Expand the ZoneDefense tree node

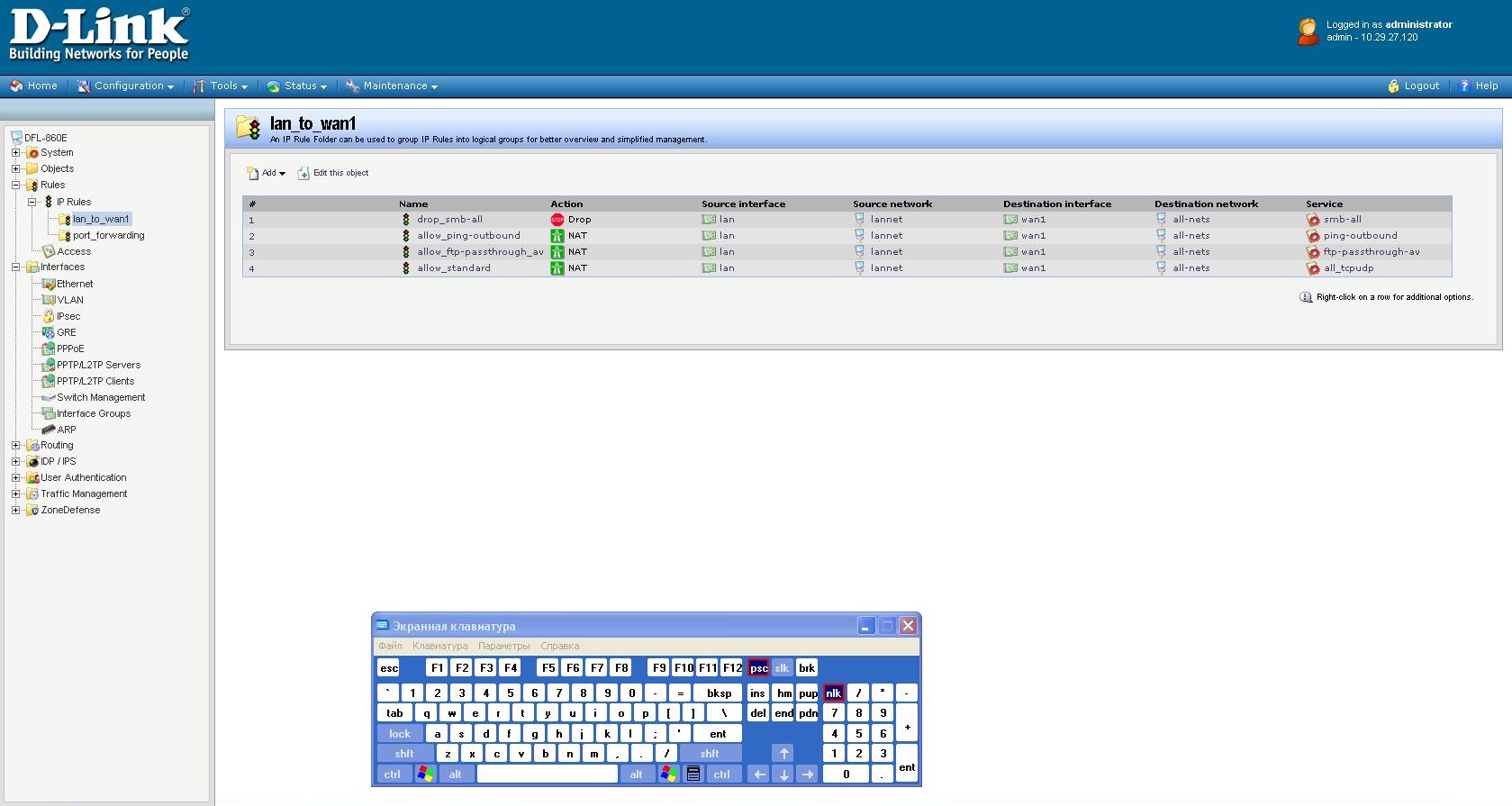(x=15, y=510)
